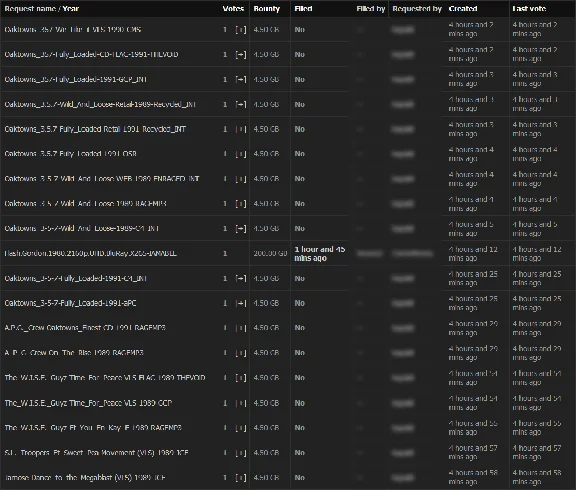Viewport: 576px width, 490px height.
Task: Open The W.I.S.E. Guyz Time For Peace THEVOID request
Action: [105, 378]
